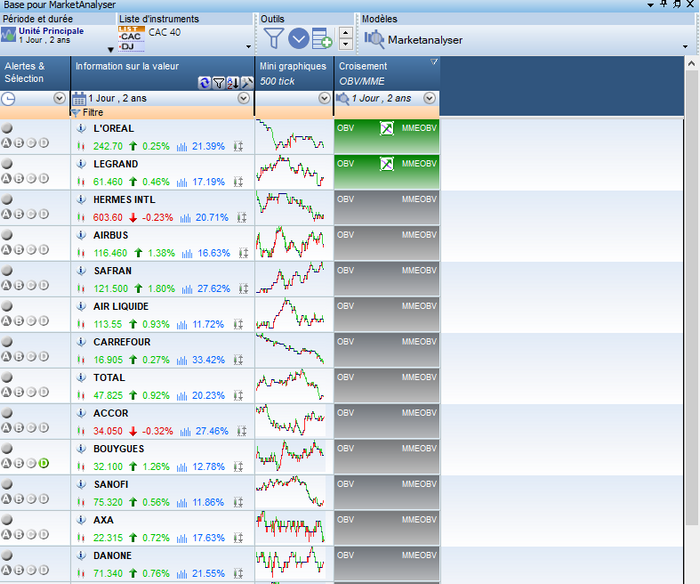Screen dimensions: 700x584
Task: Pin the panel with the pushpin icon
Action: pyautogui.click(x=664, y=4)
